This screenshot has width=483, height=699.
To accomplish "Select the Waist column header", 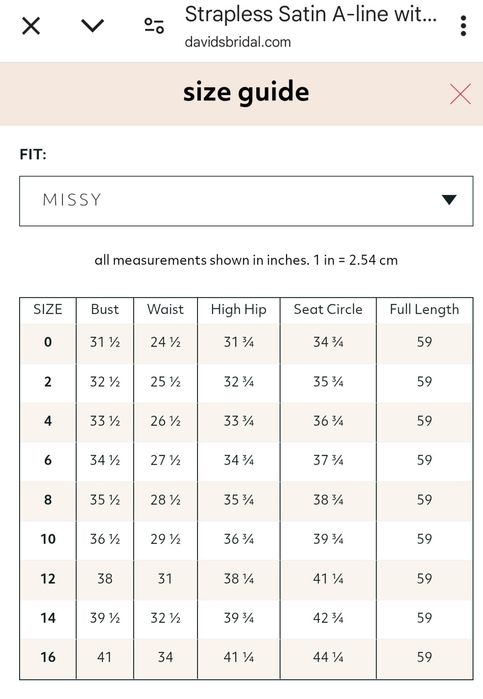I will pyautogui.click(x=165, y=309).
